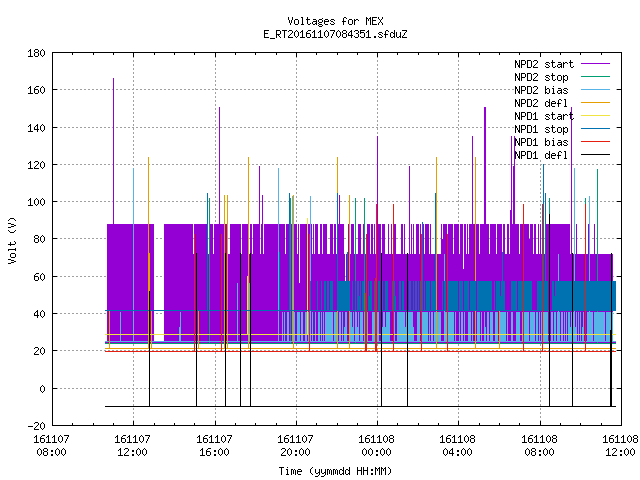The height and width of the screenshot is (480, 640).
Task: Click the NPD2 stop green legend line
Action: pos(595,77)
